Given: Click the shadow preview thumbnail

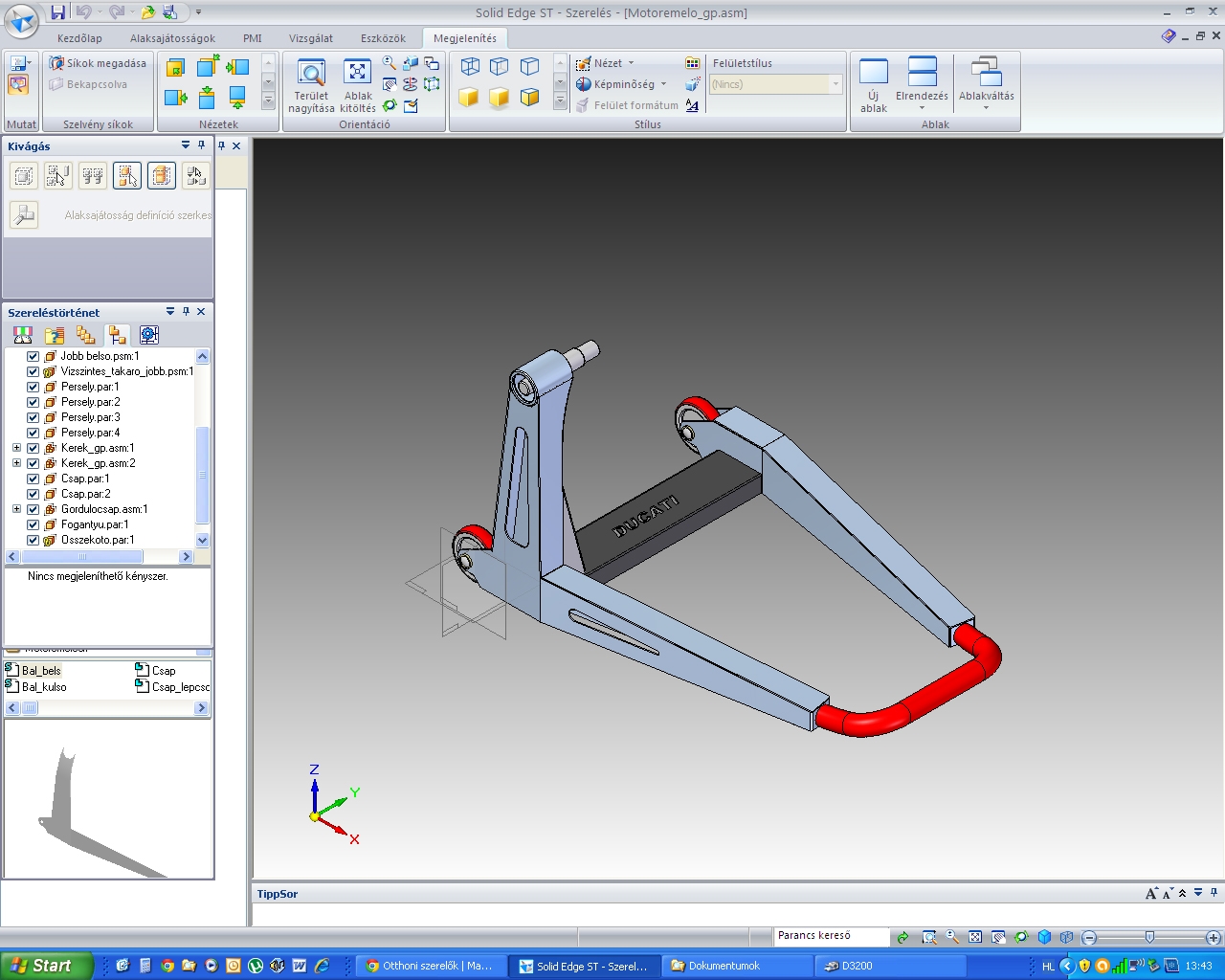Looking at the screenshot, I should [108, 799].
